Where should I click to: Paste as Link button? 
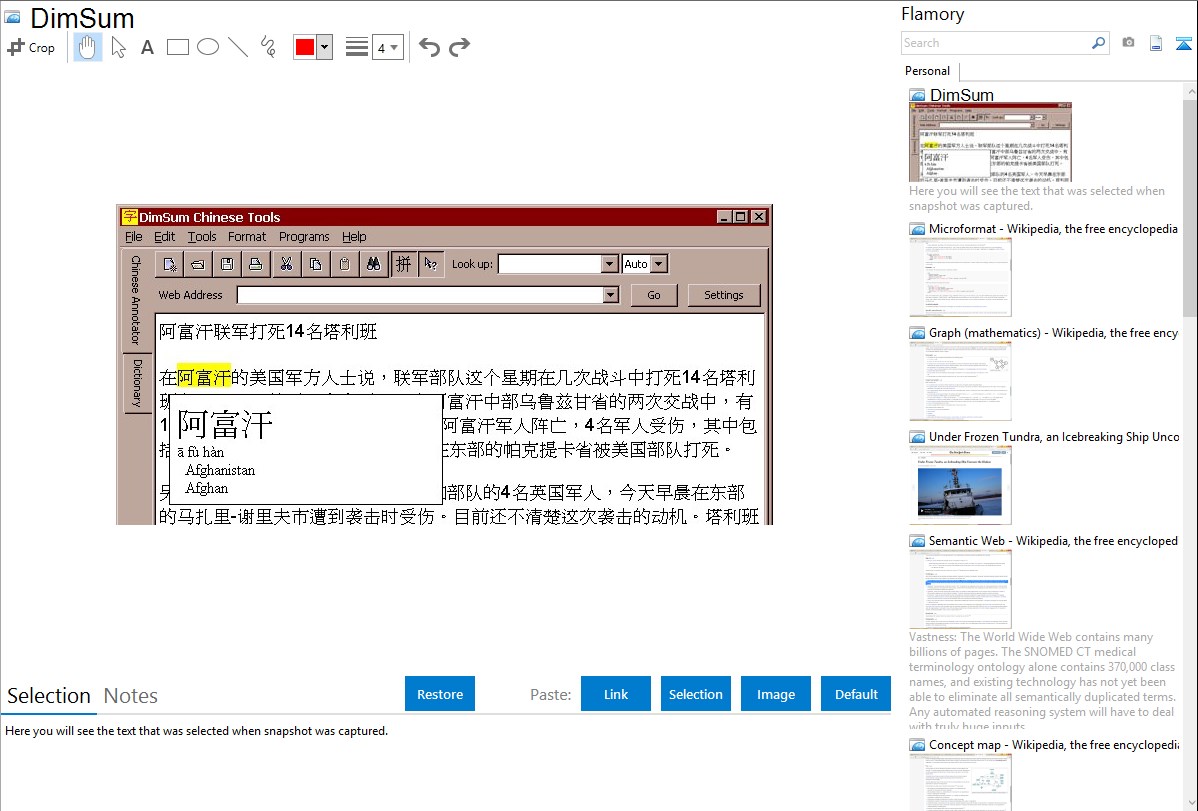(x=616, y=694)
